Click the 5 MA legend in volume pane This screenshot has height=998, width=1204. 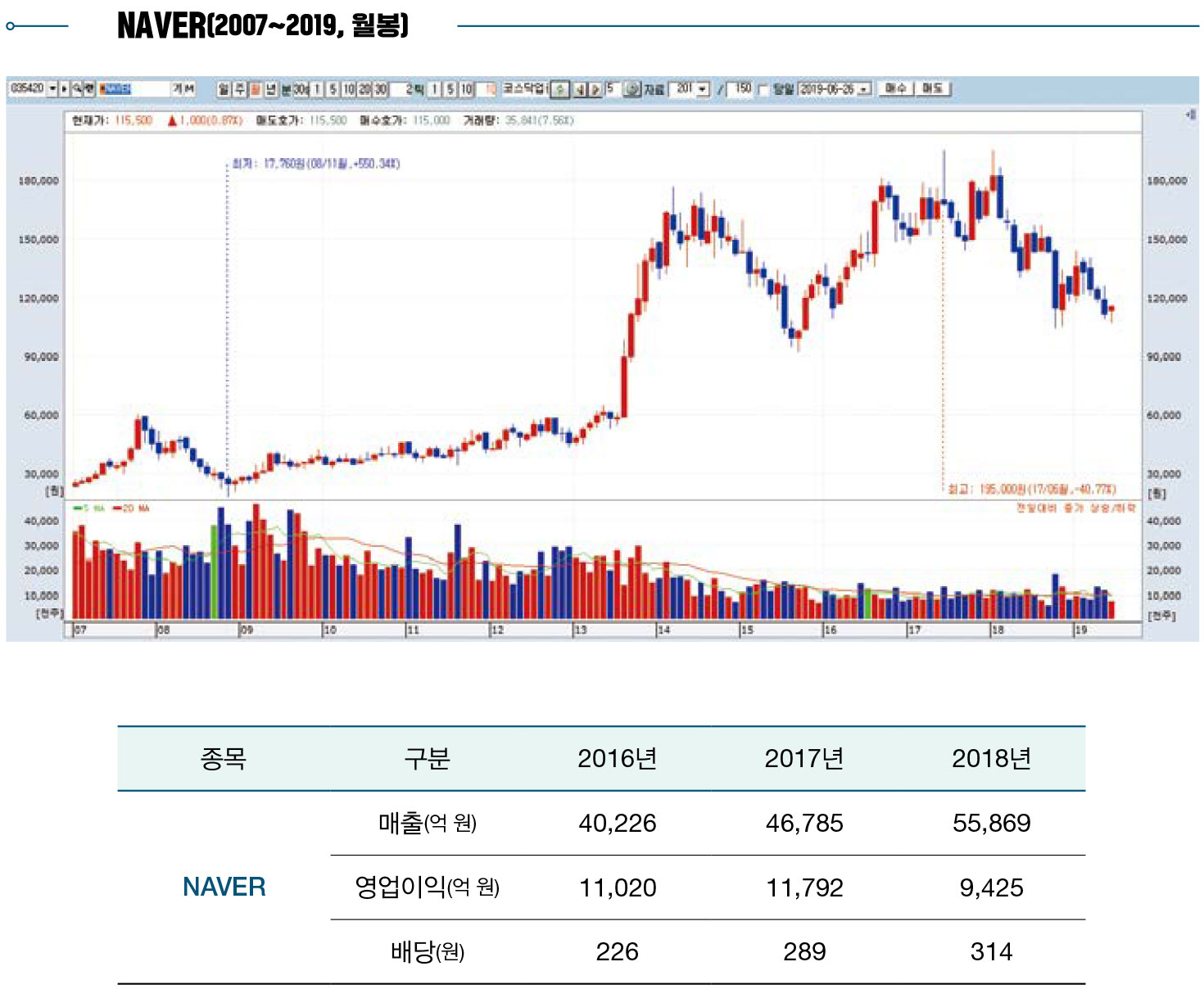pyautogui.click(x=90, y=508)
